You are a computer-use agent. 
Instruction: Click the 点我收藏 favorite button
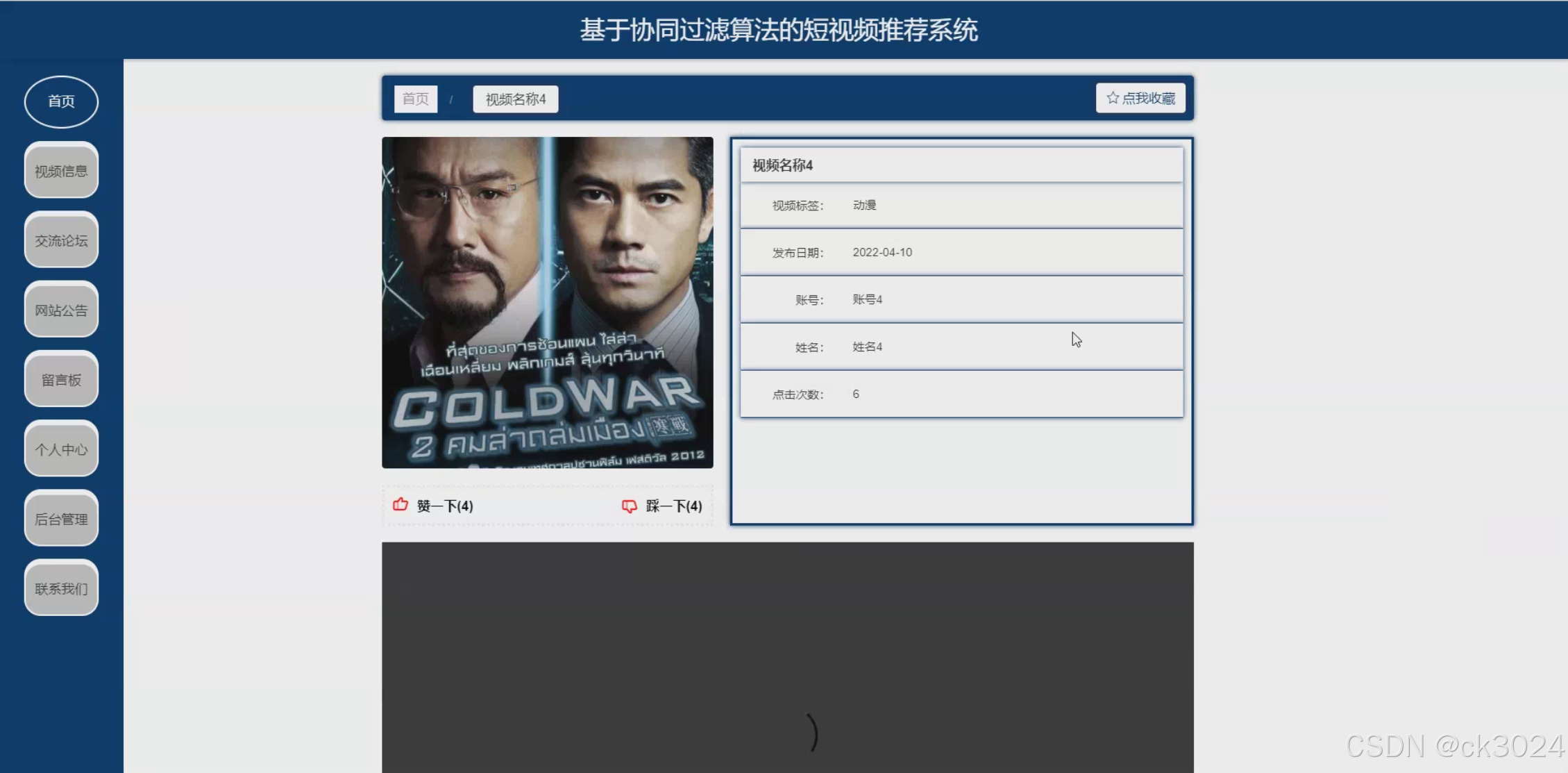tap(1140, 98)
